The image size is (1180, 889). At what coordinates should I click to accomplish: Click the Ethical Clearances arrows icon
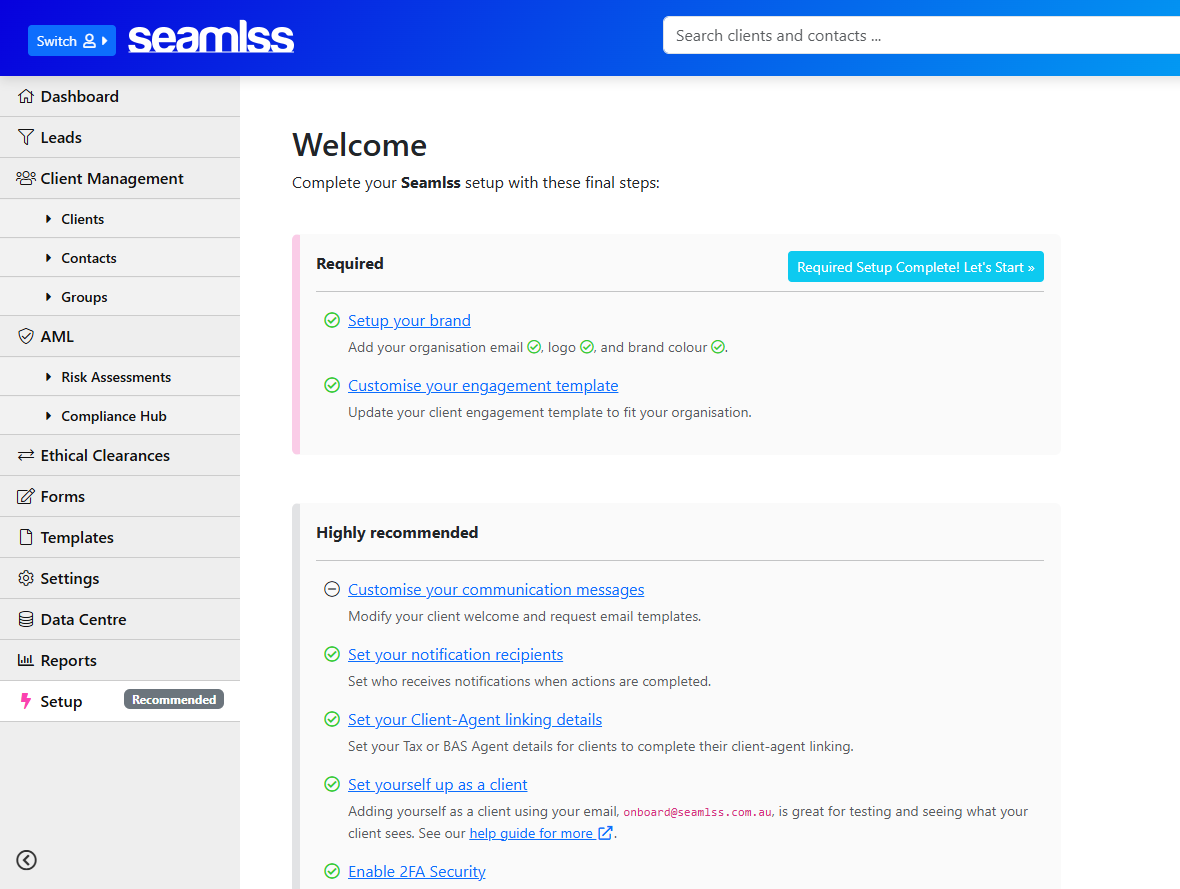click(26, 455)
